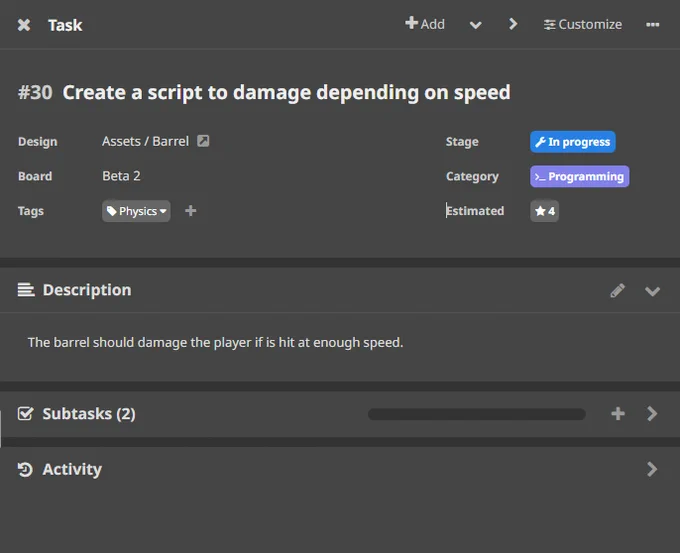The height and width of the screenshot is (553, 680).
Task: Click the Estimated field label
Action: [x=475, y=211]
